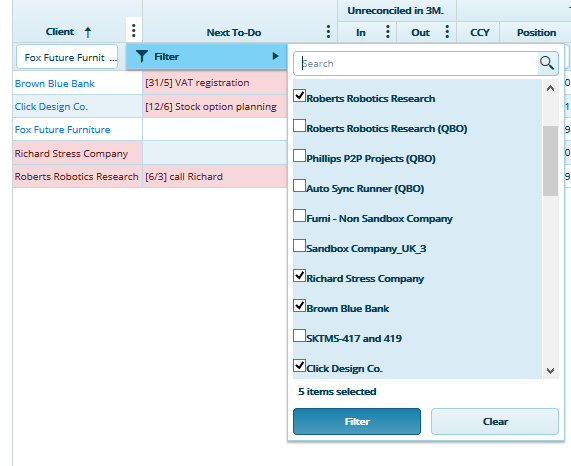
Task: Open the Click Design Co. client link
Action: (x=51, y=107)
